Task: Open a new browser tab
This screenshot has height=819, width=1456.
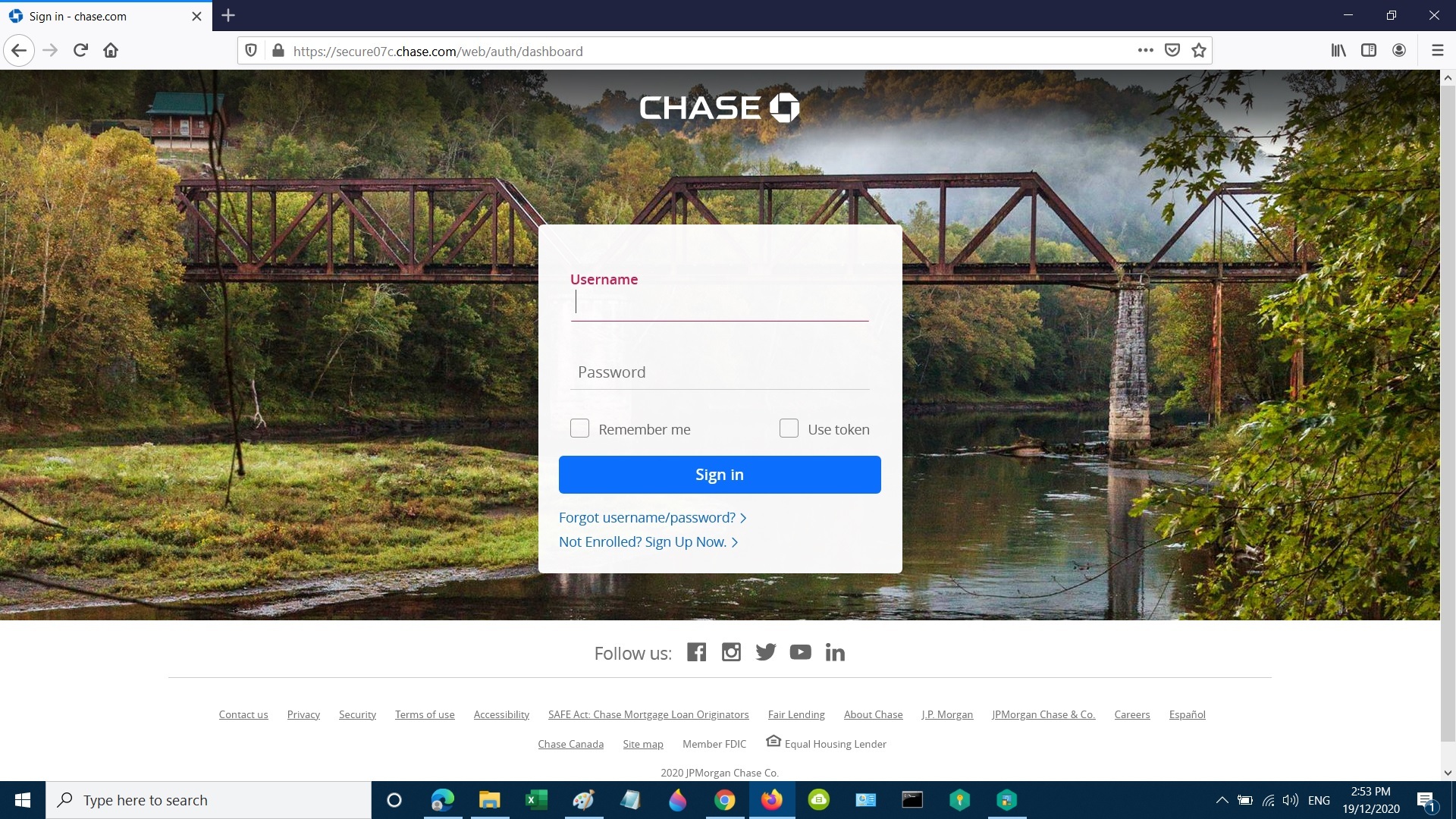Action: point(228,15)
